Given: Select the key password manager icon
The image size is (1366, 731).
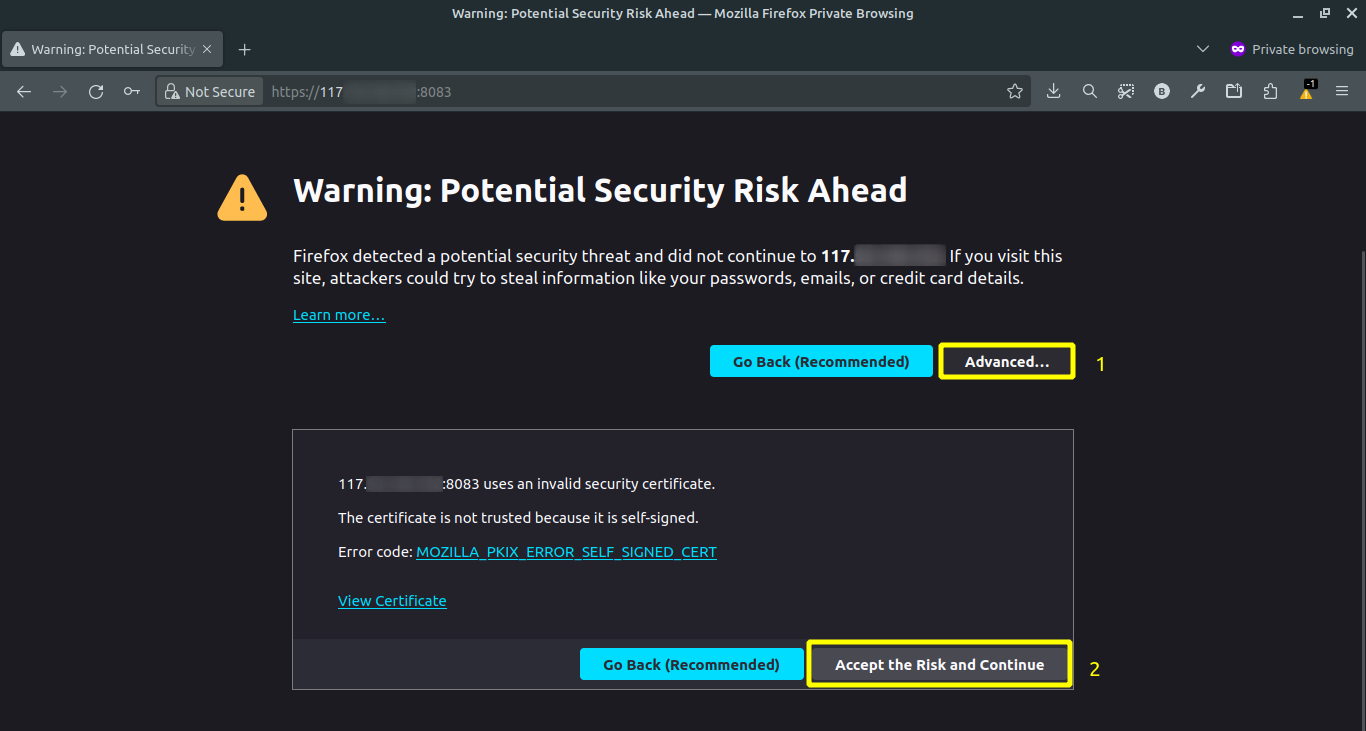Looking at the screenshot, I should 131,91.
